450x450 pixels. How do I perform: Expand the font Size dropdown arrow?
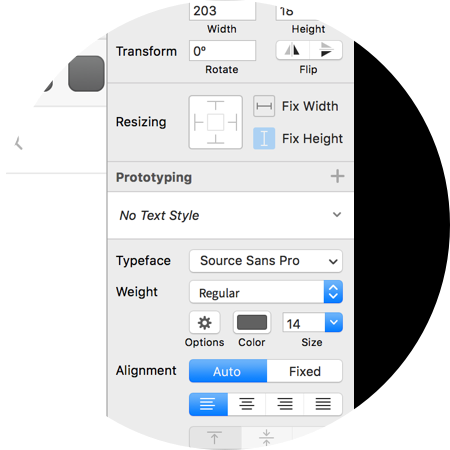point(334,322)
